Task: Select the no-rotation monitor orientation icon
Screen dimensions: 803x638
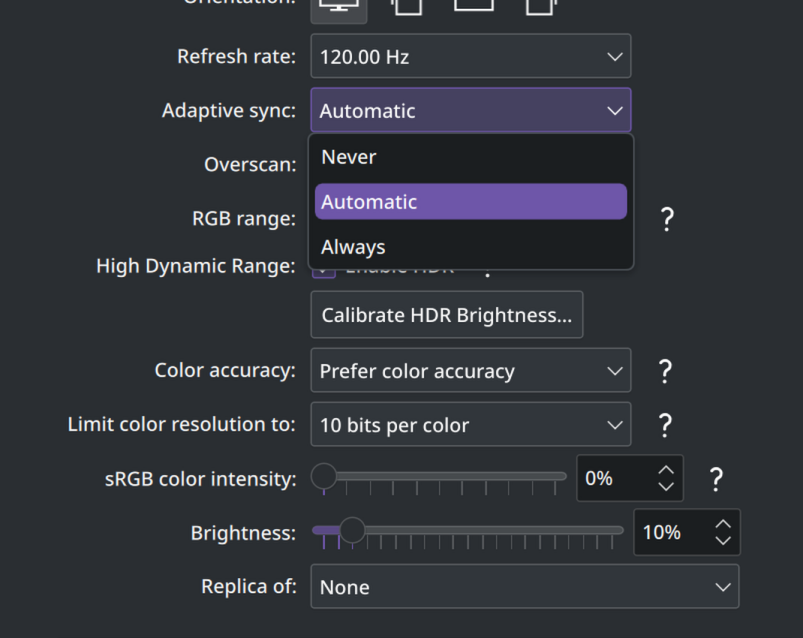Action: (338, 6)
